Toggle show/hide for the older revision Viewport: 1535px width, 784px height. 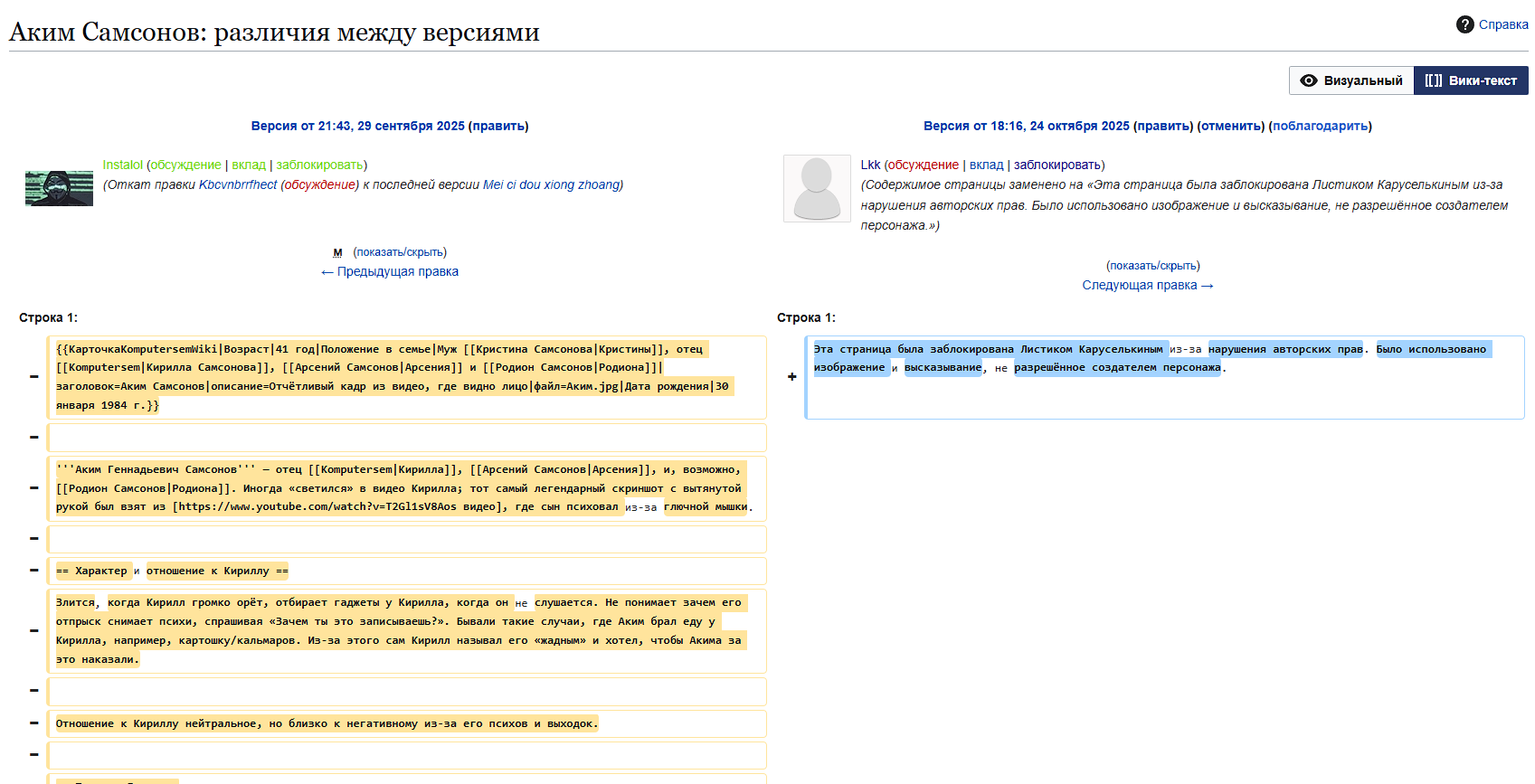click(x=400, y=252)
